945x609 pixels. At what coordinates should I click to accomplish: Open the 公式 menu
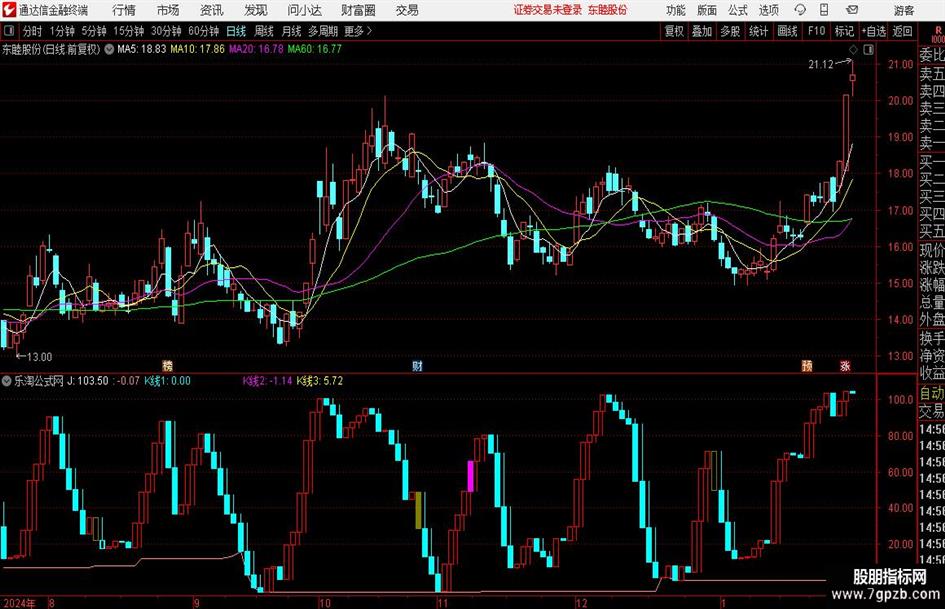738,10
